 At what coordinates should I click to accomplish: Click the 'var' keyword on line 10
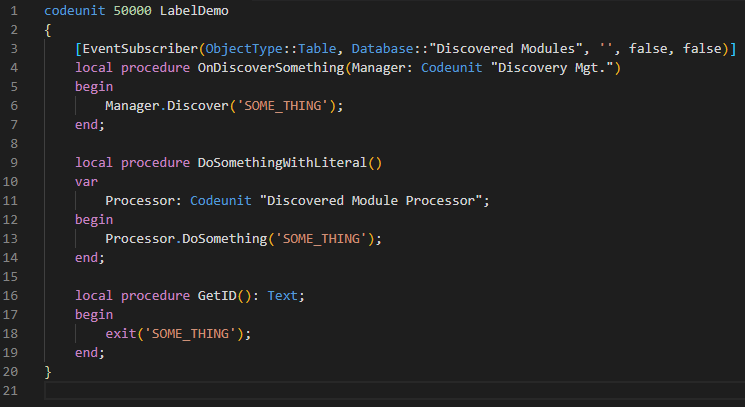pos(86,181)
